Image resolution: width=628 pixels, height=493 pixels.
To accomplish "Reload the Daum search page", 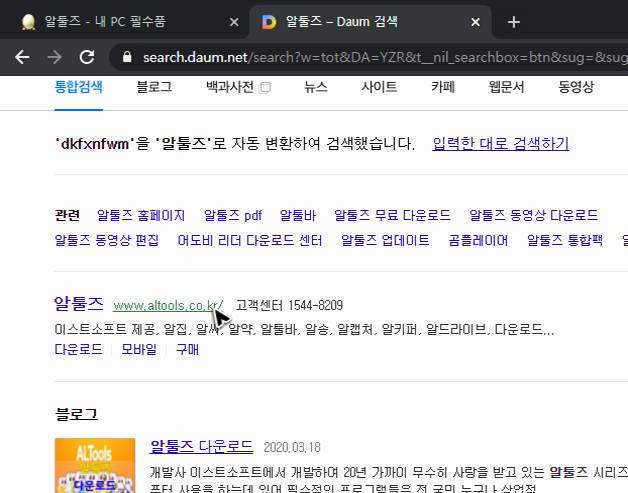I will point(87,57).
